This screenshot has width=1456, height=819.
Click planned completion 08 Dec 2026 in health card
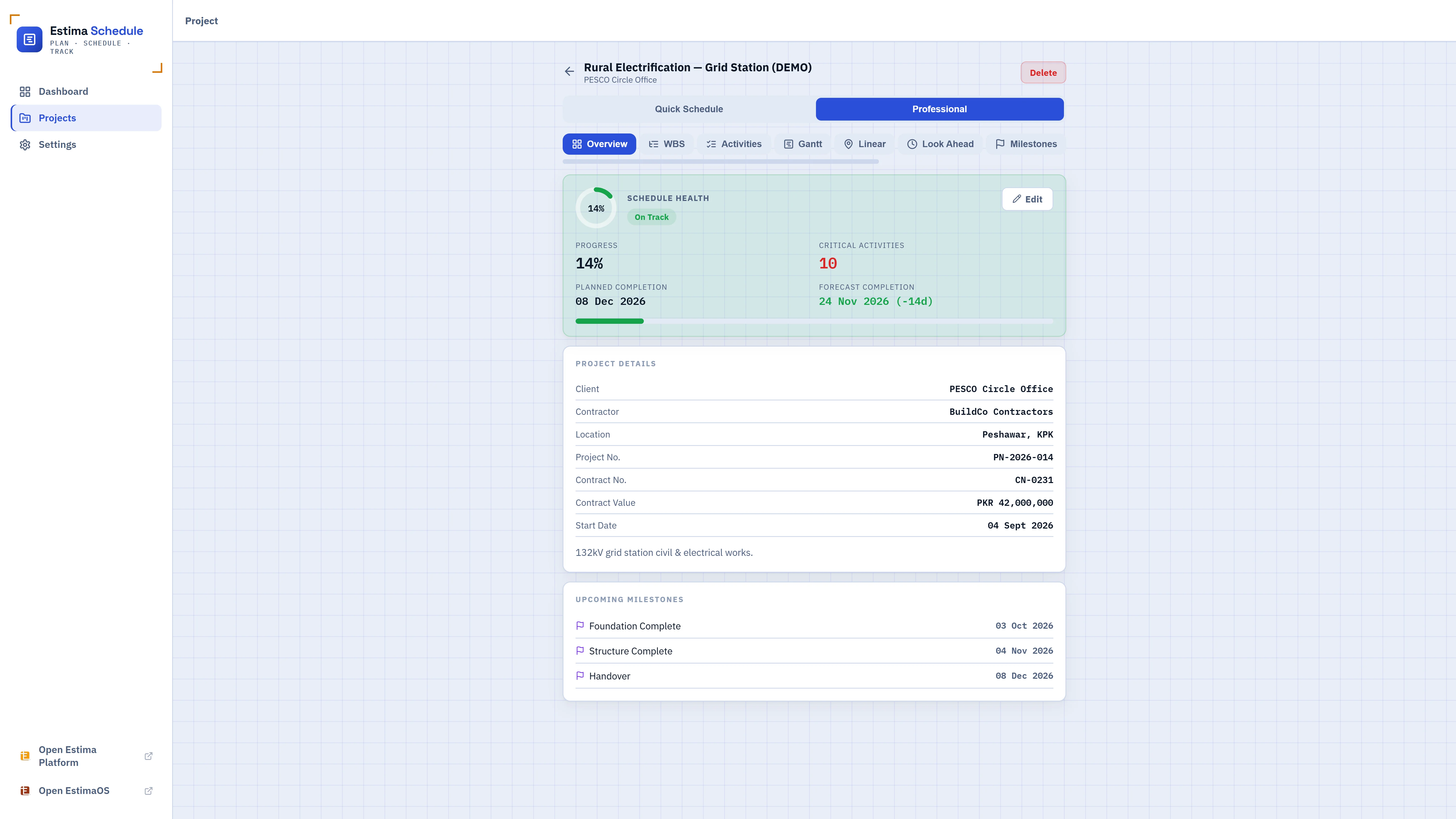click(610, 301)
